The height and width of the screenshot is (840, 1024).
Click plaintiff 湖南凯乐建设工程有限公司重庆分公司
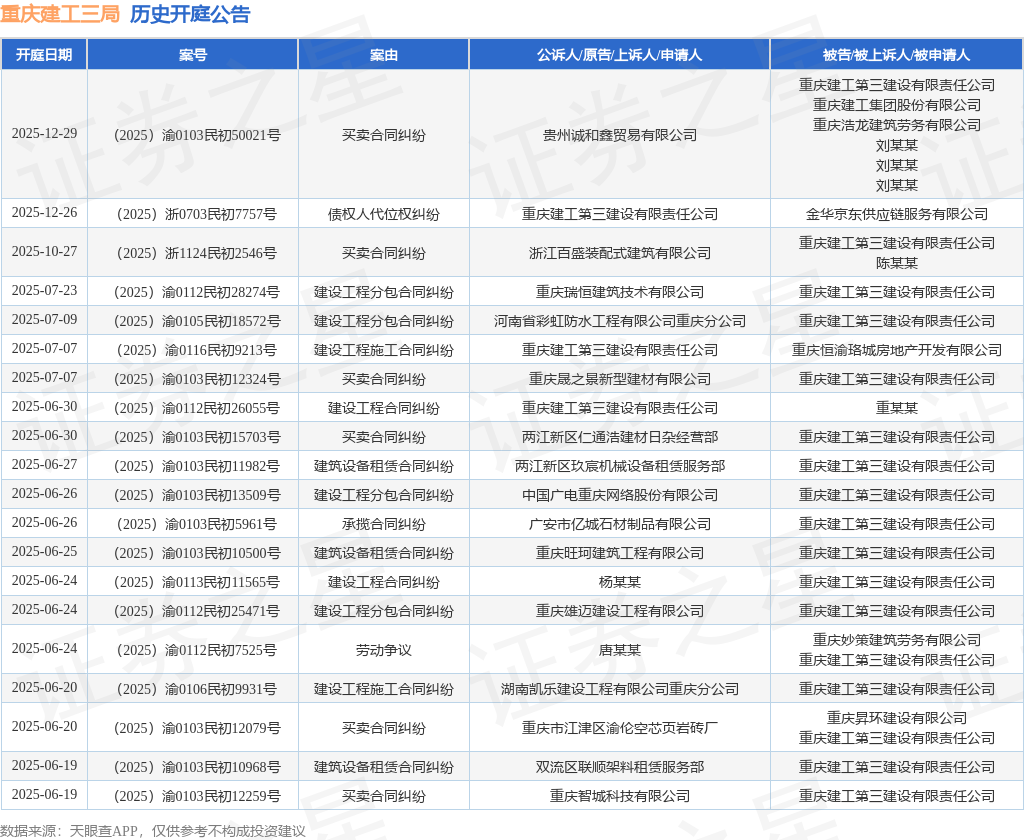coord(619,689)
